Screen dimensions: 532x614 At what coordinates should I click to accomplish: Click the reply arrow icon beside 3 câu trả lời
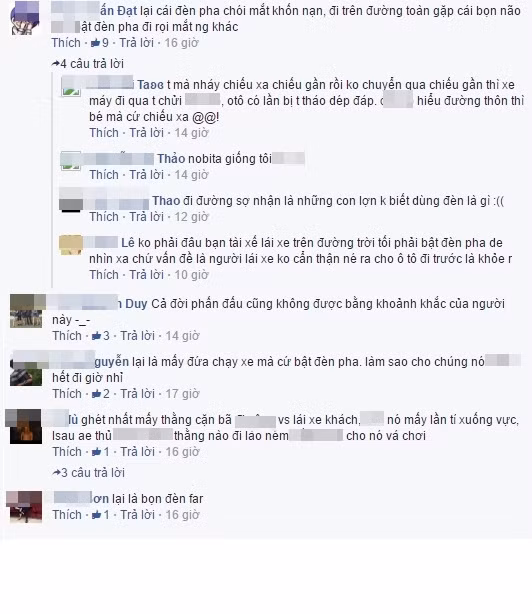click(x=56, y=473)
